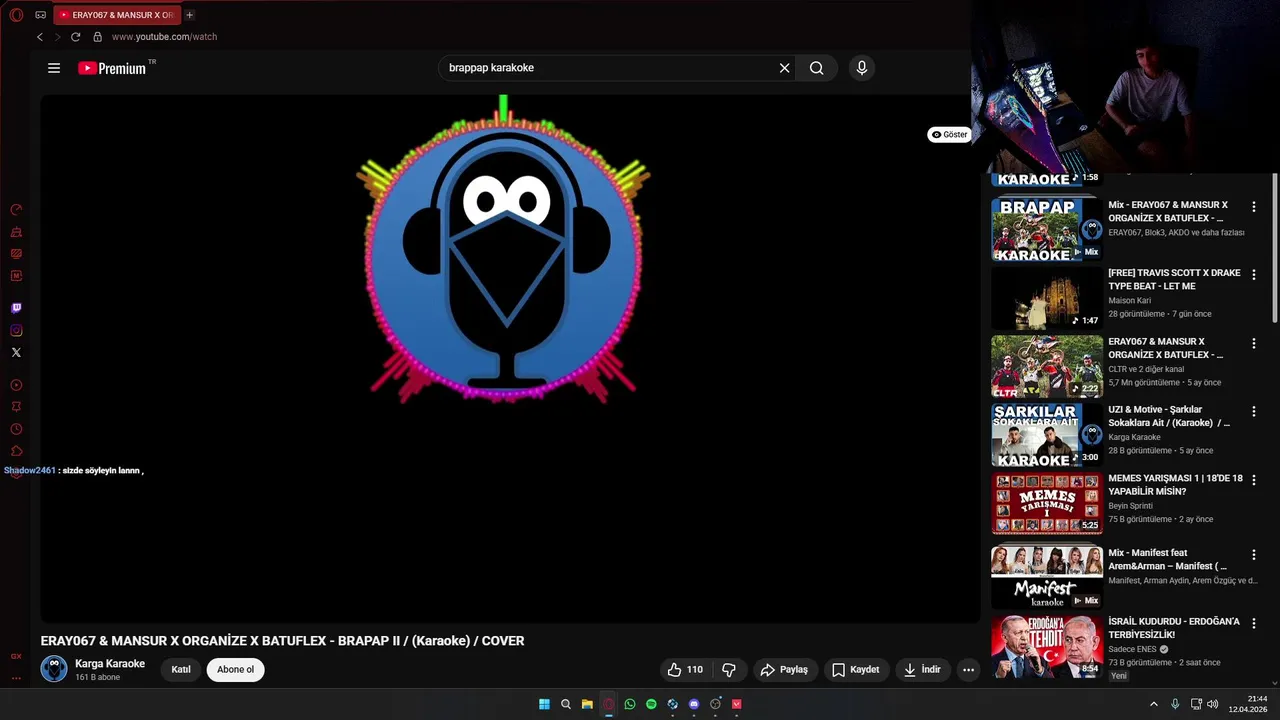Open Discord from the taskbar

[694, 704]
